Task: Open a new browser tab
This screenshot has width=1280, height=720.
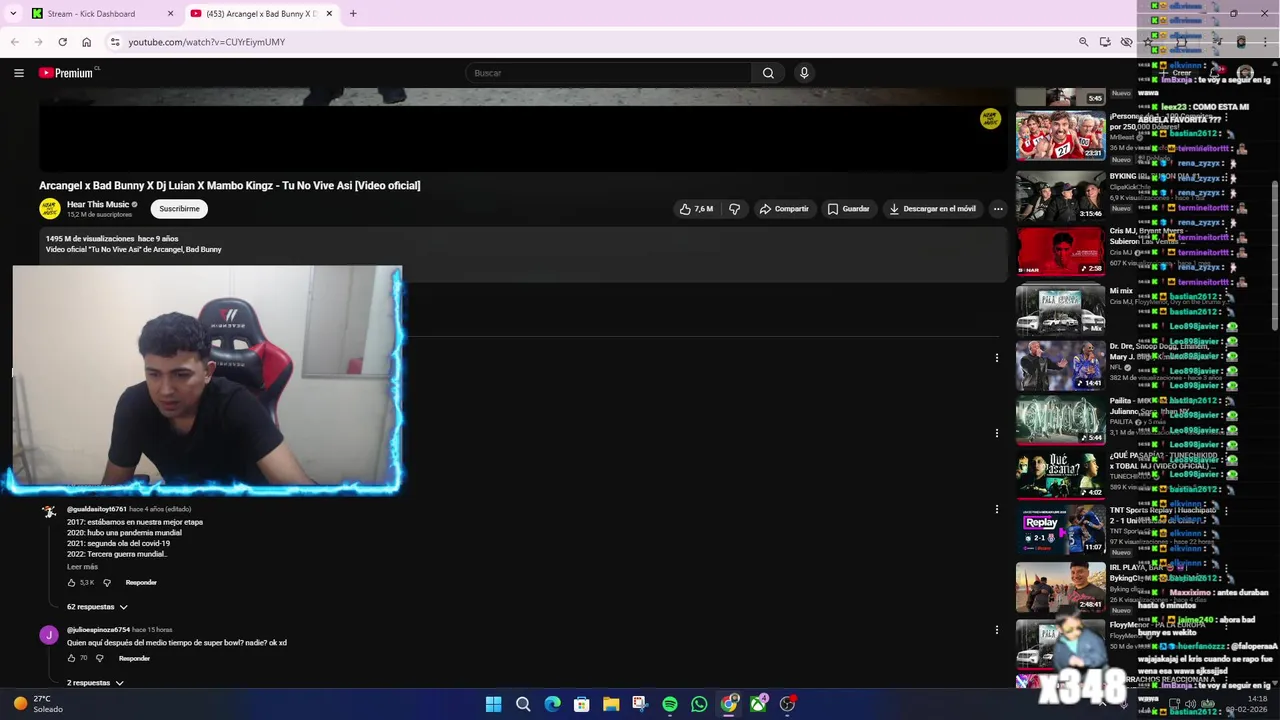Action: click(x=353, y=13)
